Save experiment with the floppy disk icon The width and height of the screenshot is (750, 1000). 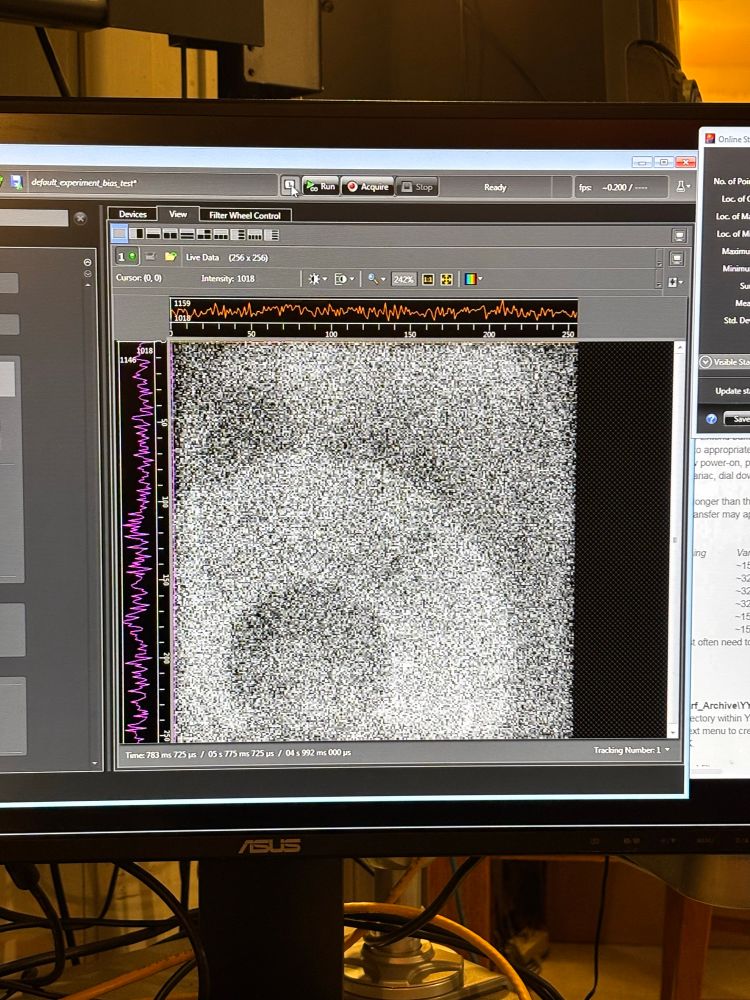coord(16,182)
